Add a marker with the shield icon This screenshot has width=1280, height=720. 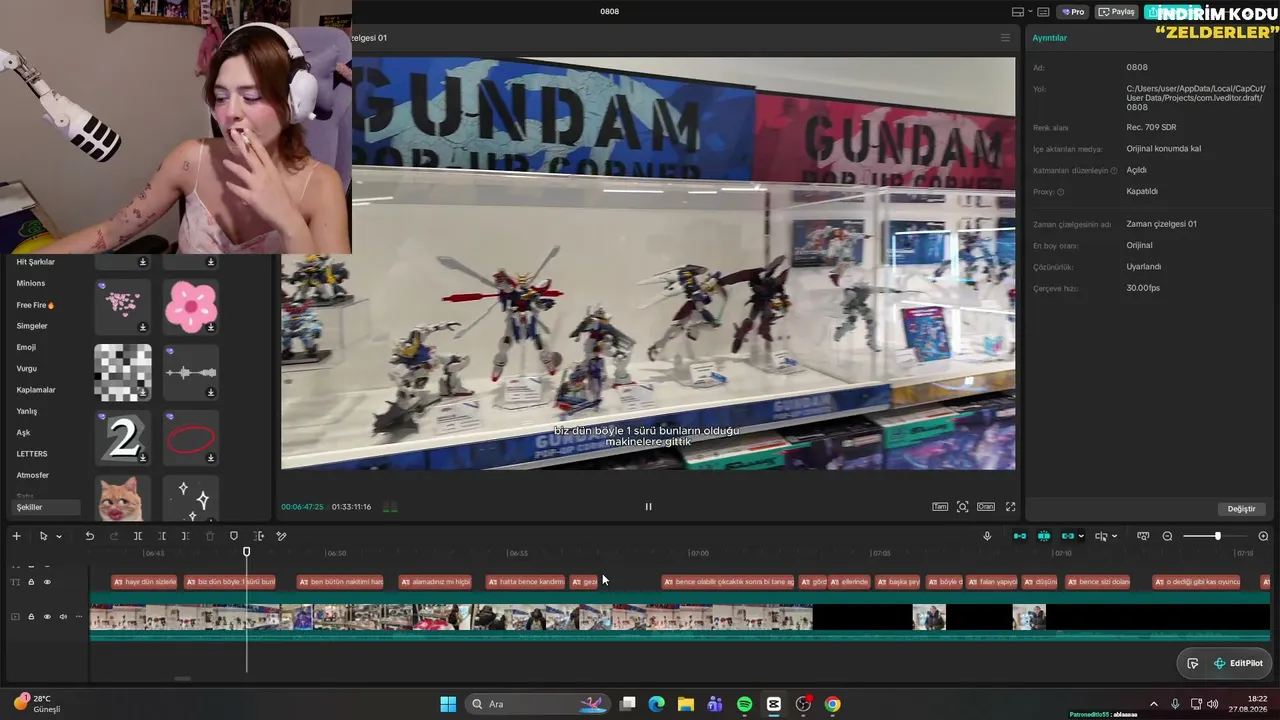pyautogui.click(x=234, y=536)
